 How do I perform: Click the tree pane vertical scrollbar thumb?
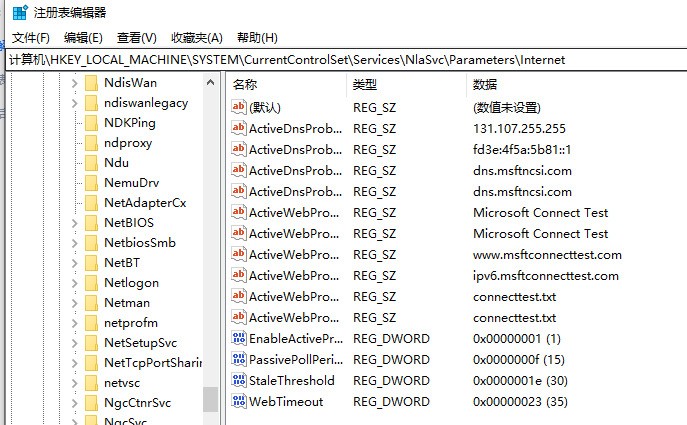[210, 399]
